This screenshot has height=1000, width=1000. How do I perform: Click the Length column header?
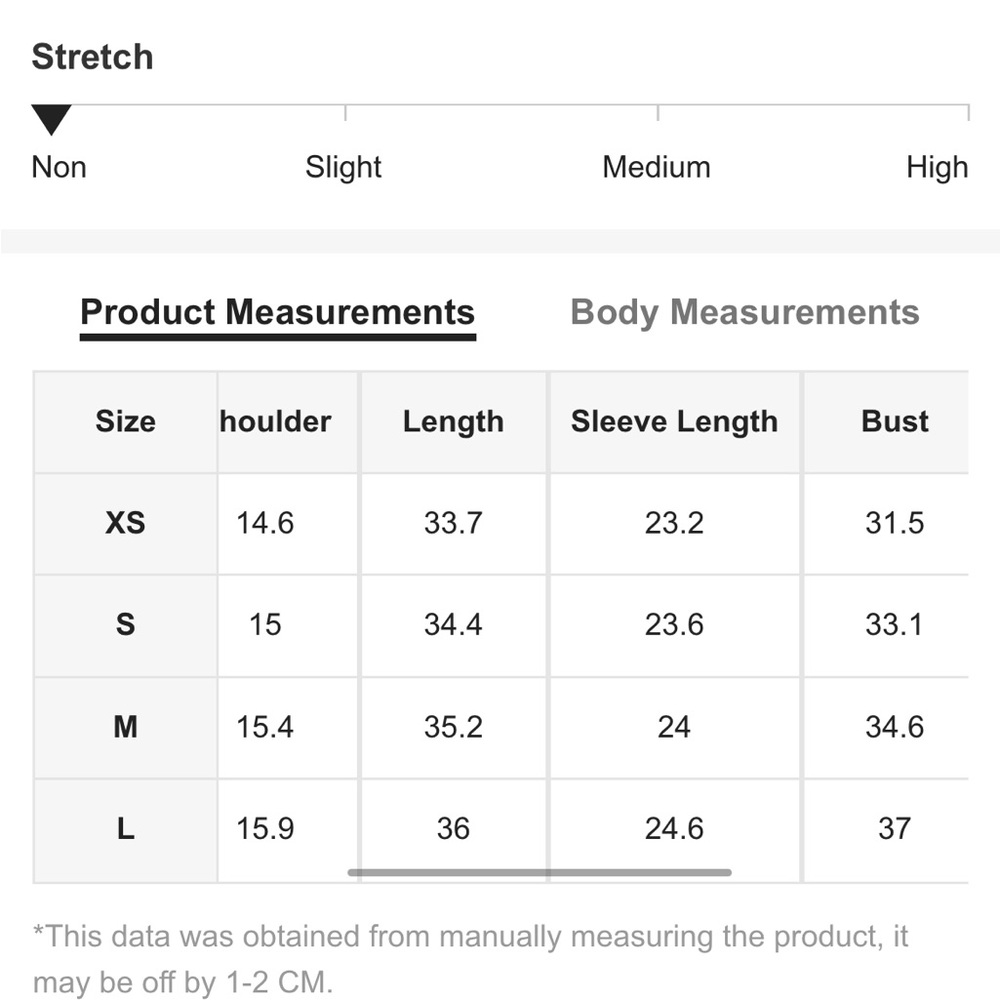click(x=453, y=422)
